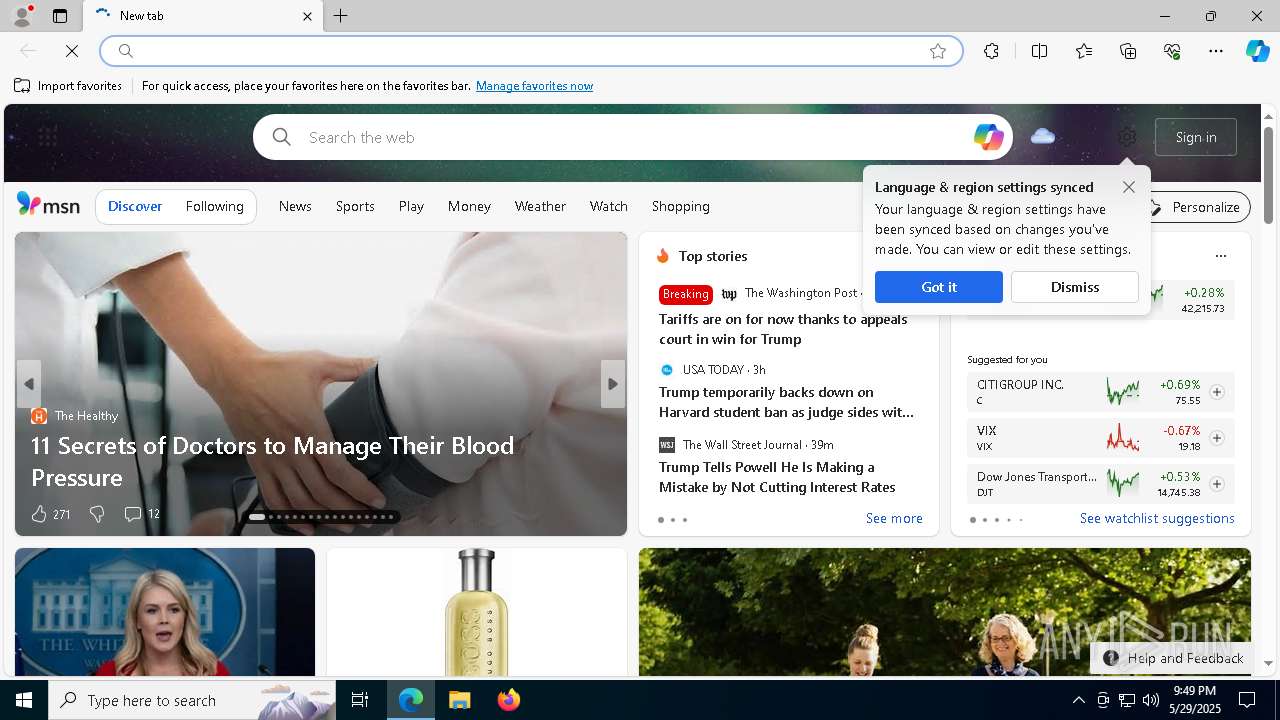Open the Edge profile icon
The height and width of the screenshot is (720, 1280).
pos(22,16)
